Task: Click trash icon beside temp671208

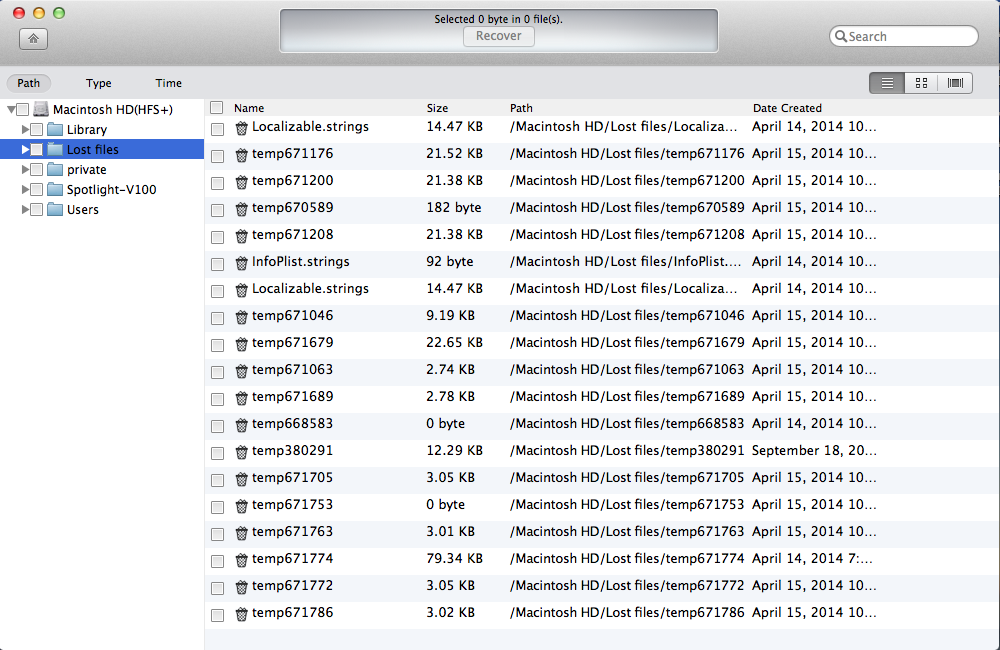Action: [241, 236]
